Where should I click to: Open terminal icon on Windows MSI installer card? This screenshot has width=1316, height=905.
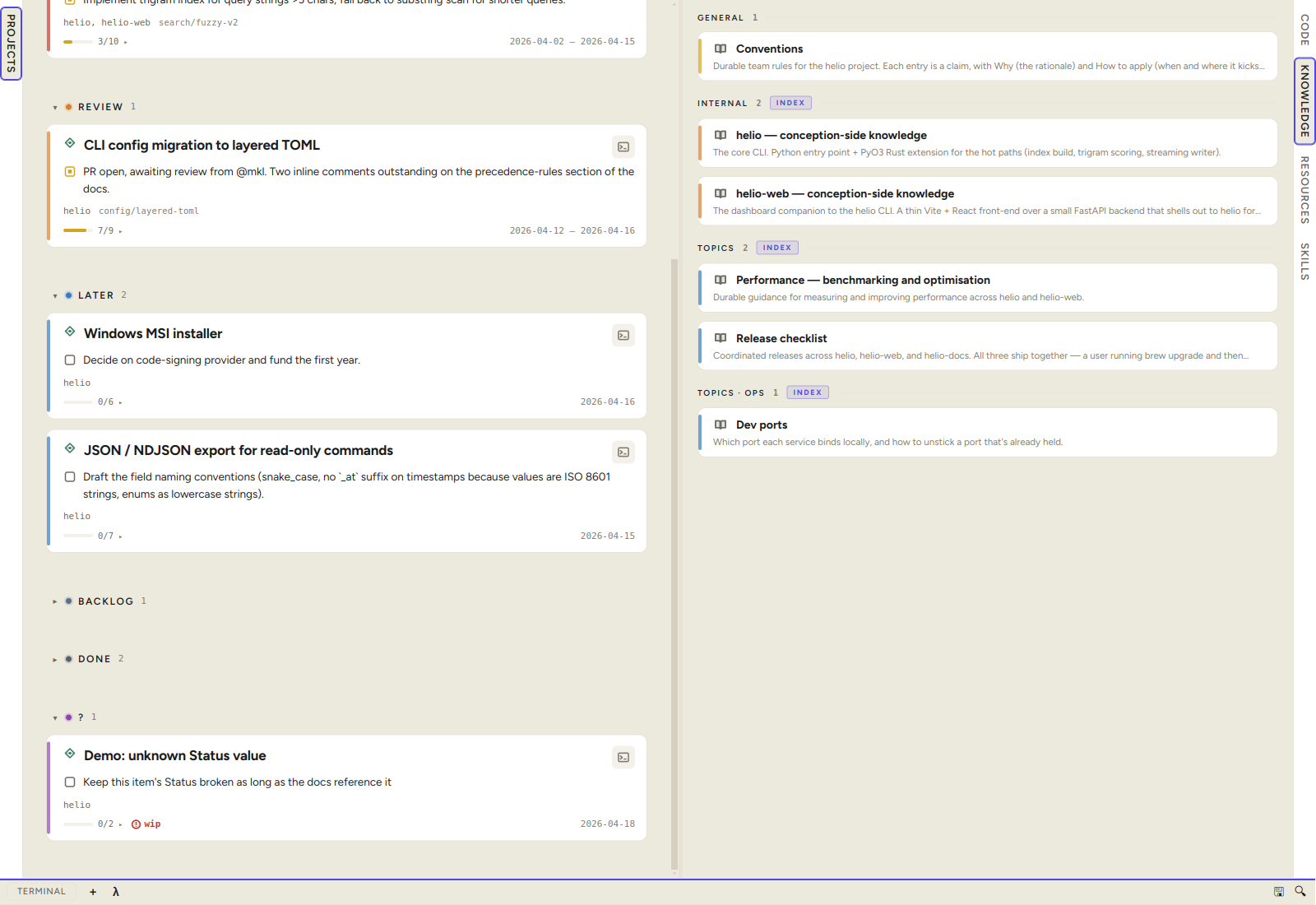623,335
